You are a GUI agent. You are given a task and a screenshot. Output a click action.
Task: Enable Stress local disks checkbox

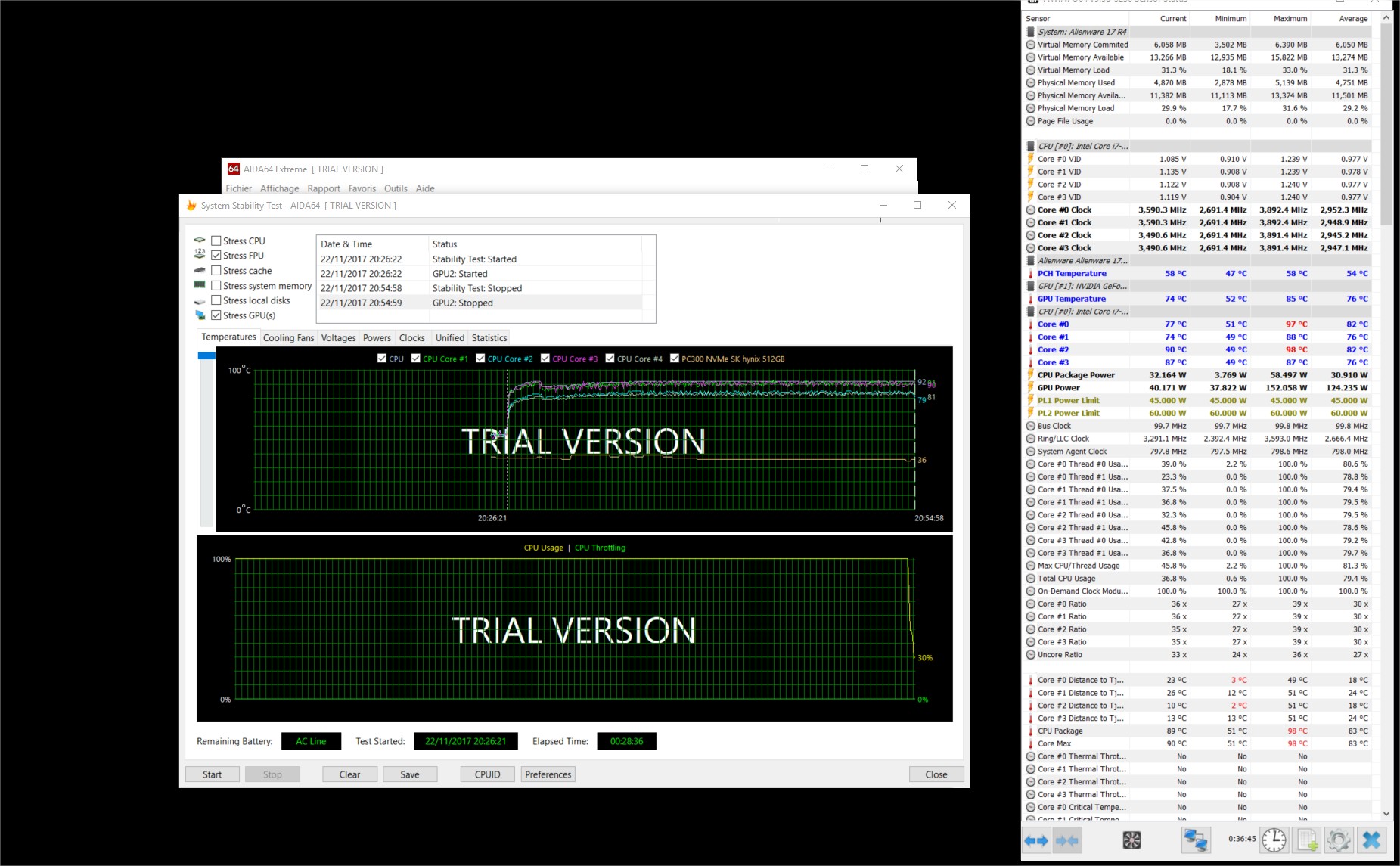pyautogui.click(x=216, y=300)
